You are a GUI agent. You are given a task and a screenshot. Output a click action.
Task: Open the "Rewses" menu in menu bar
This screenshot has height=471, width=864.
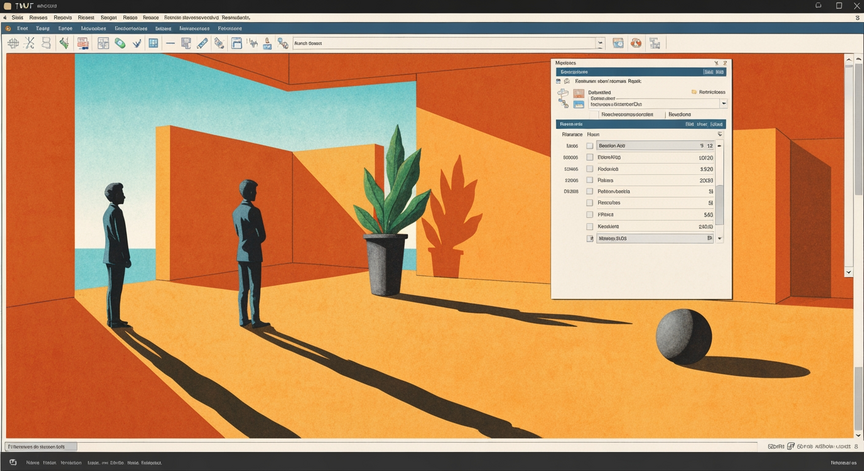[38, 18]
